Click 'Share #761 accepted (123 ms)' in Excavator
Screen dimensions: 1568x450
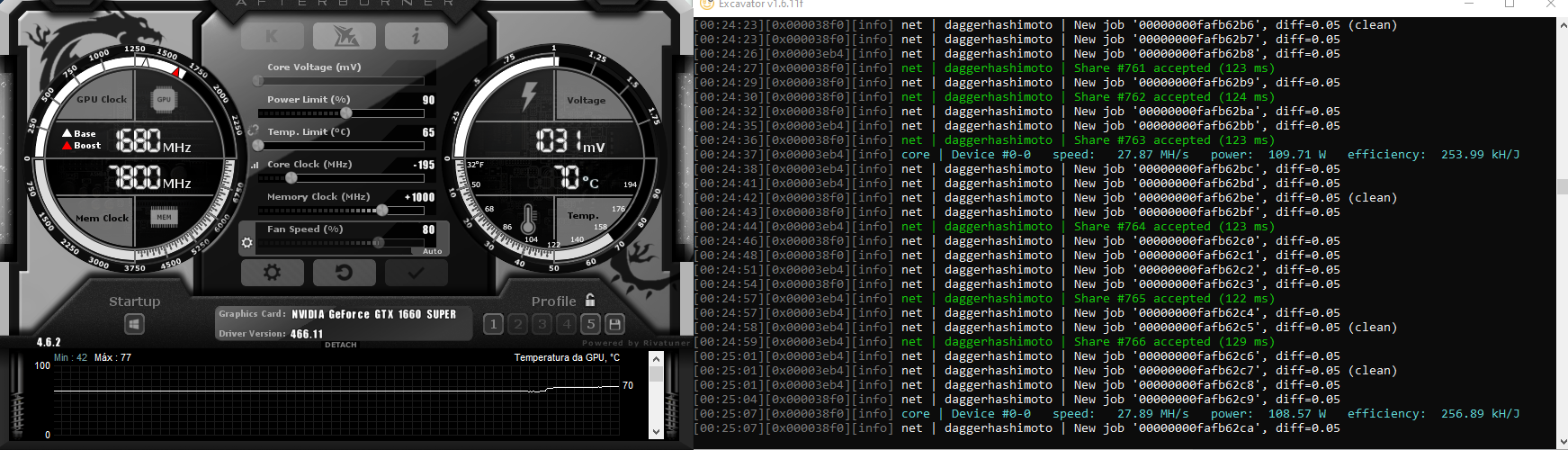coord(1173,67)
